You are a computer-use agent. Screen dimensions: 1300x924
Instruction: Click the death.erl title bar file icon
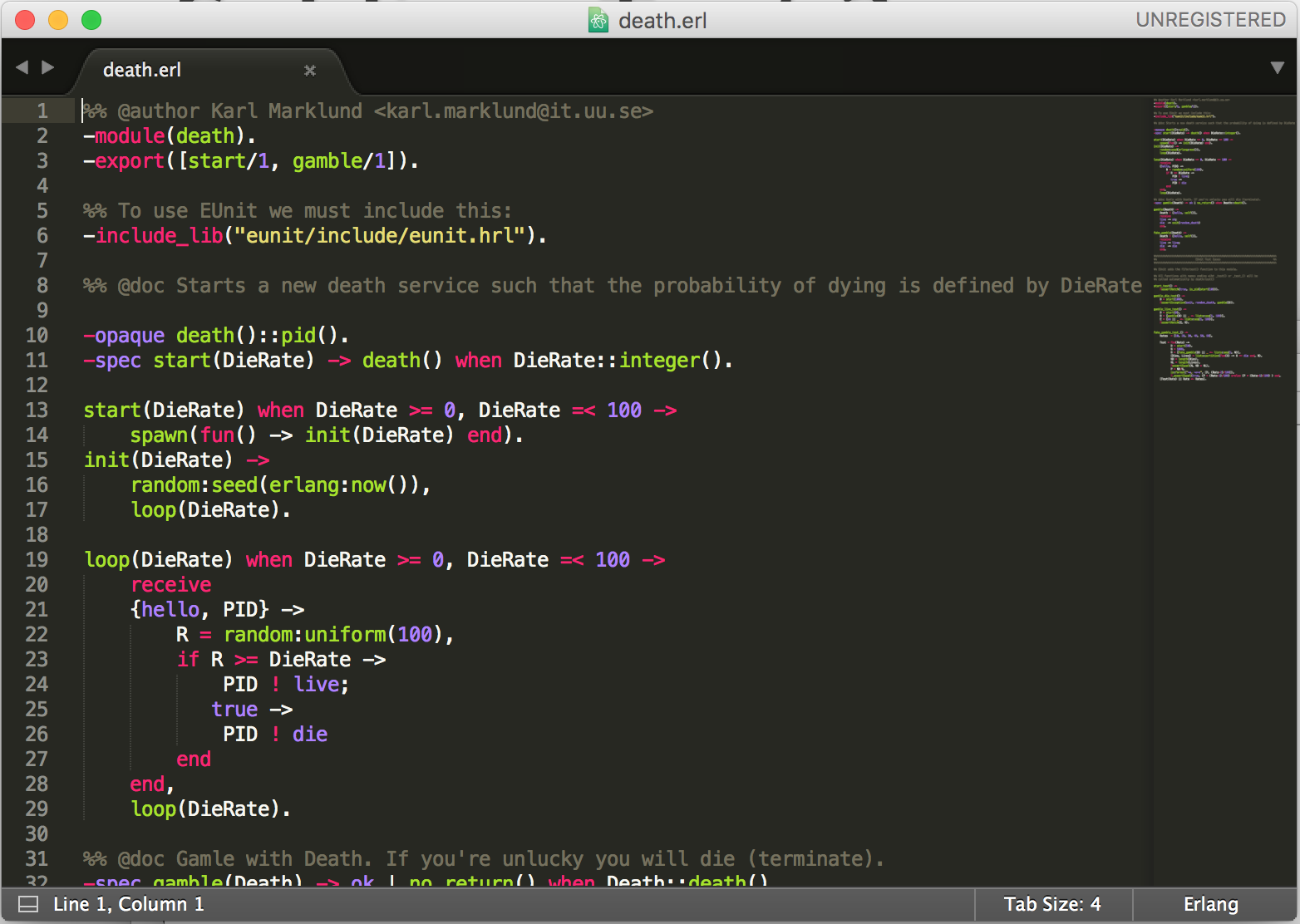598,20
